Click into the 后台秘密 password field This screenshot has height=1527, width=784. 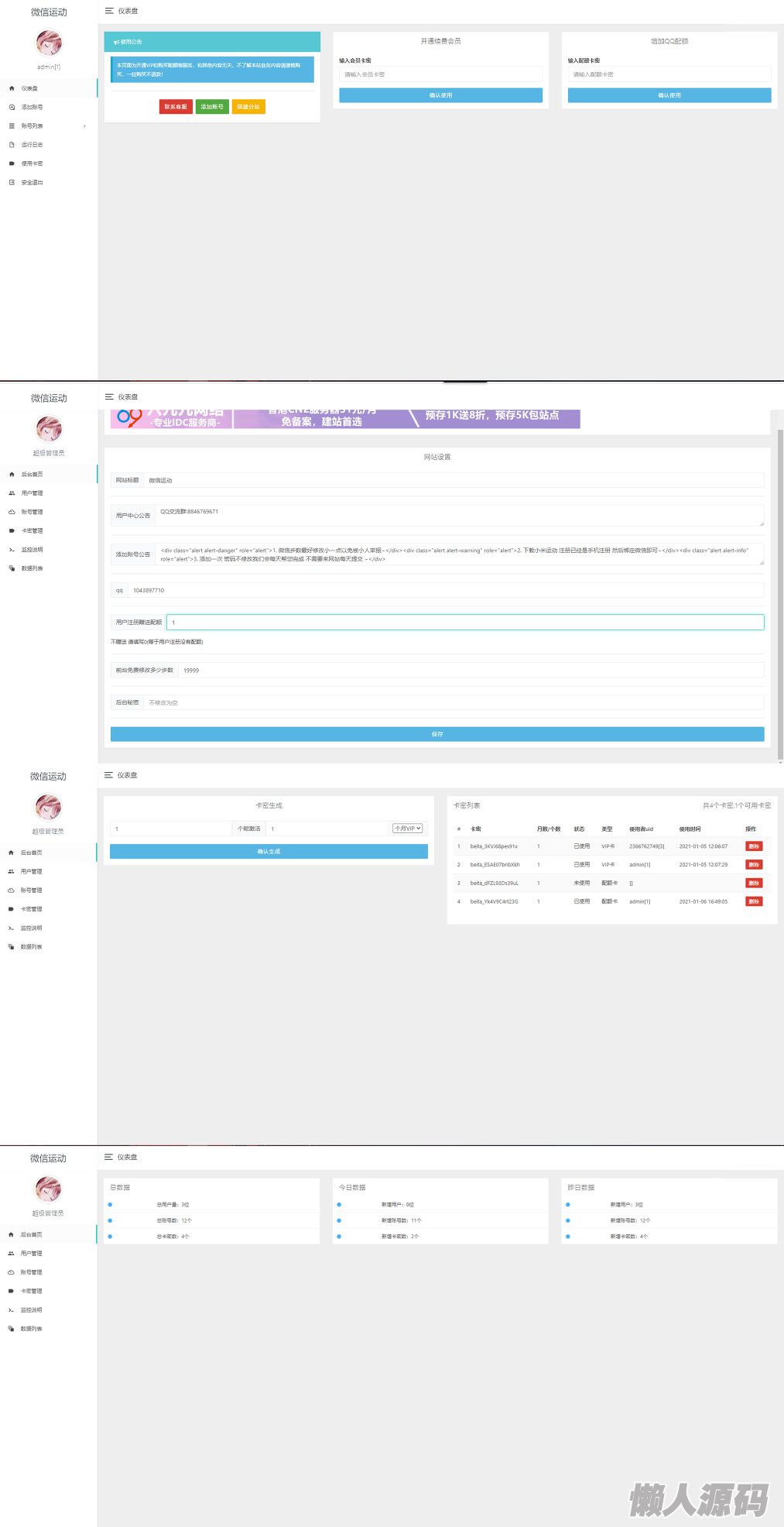[454, 702]
